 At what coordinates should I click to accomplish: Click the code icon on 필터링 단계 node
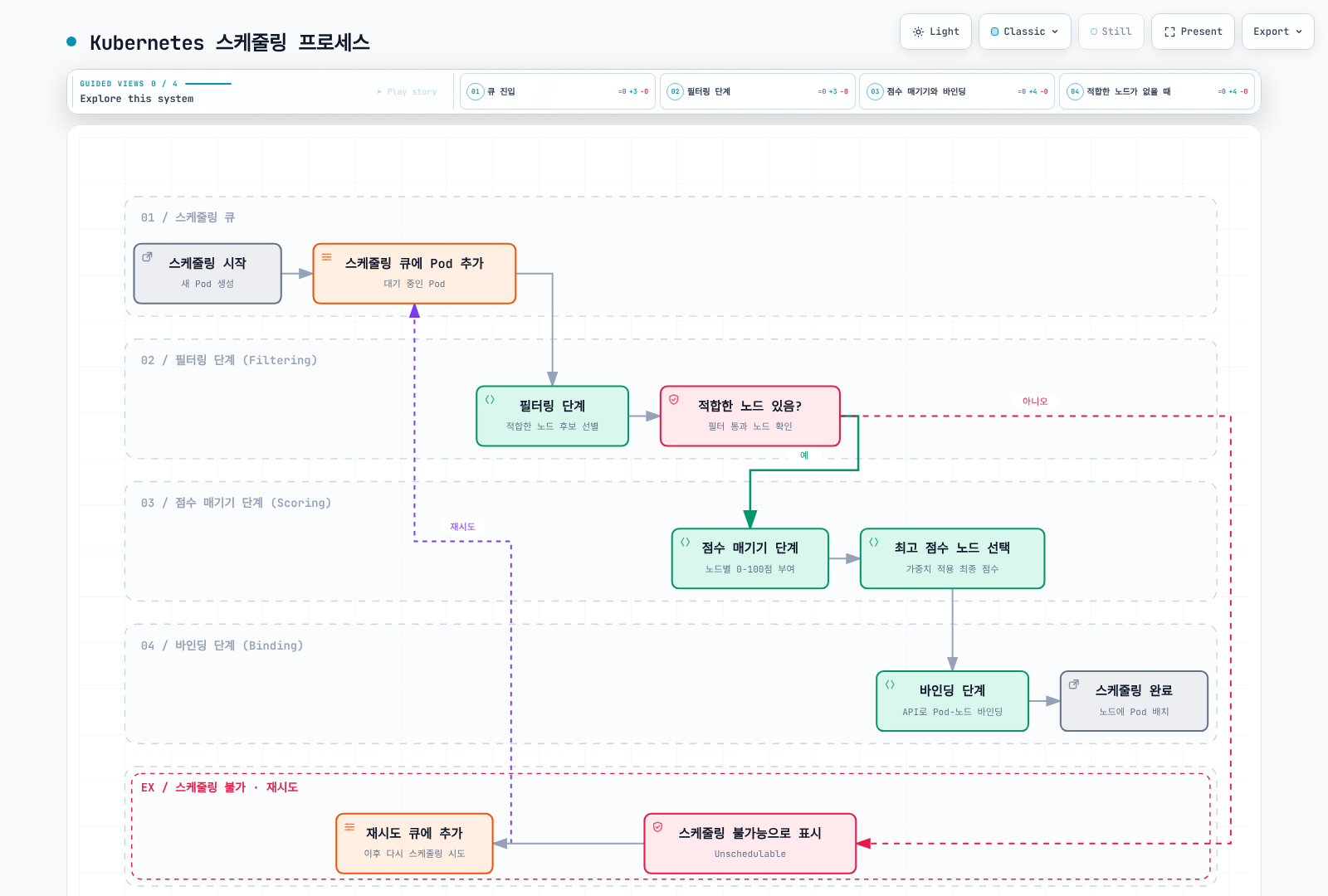tap(490, 400)
